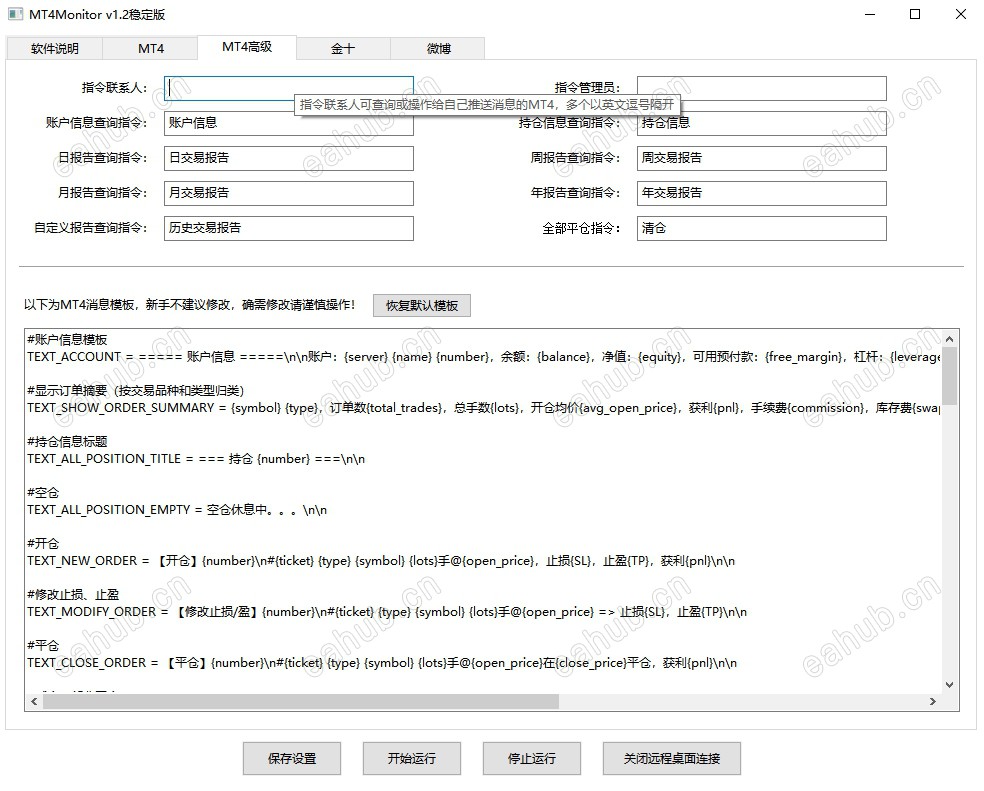Click the #修改止损、止盈 comment line
The height and width of the screenshot is (791, 984).
(x=73, y=595)
